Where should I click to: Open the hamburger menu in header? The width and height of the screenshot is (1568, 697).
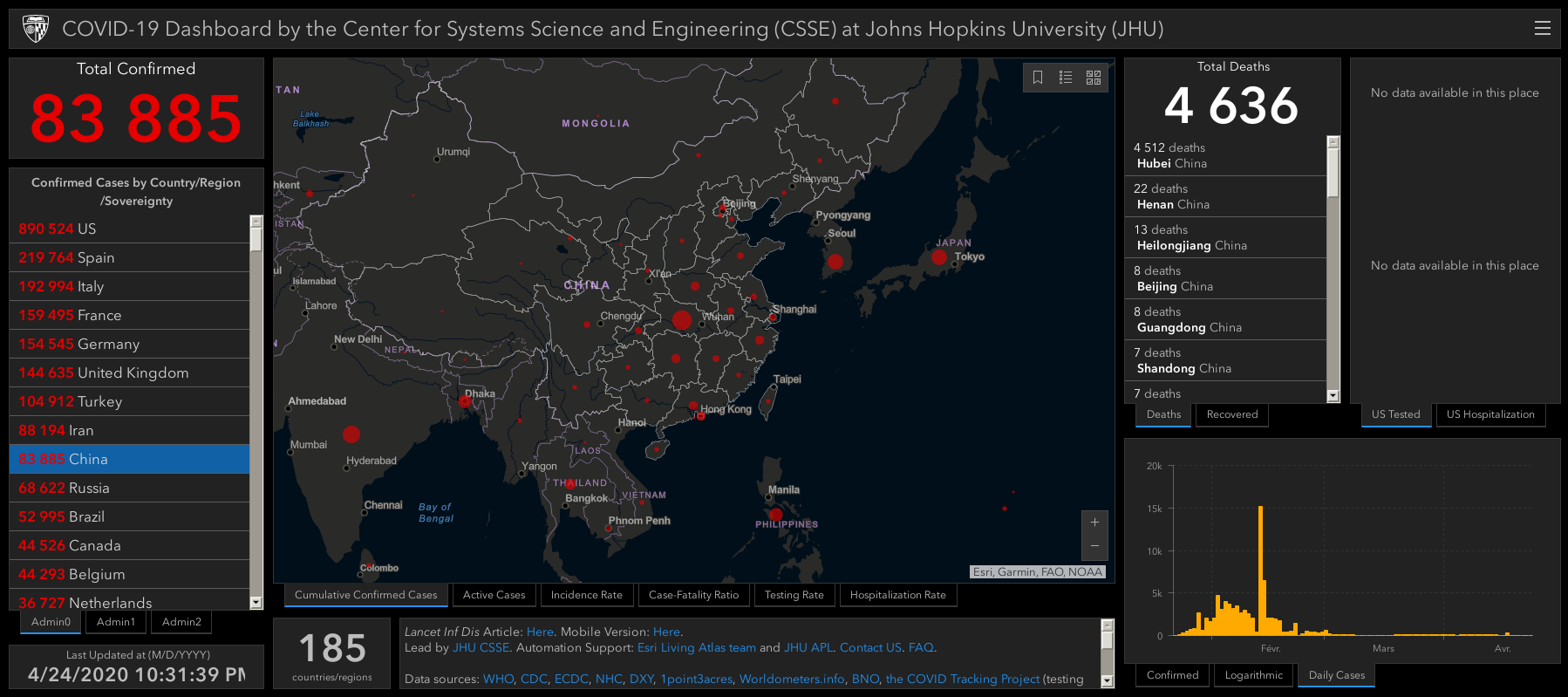click(x=1542, y=29)
